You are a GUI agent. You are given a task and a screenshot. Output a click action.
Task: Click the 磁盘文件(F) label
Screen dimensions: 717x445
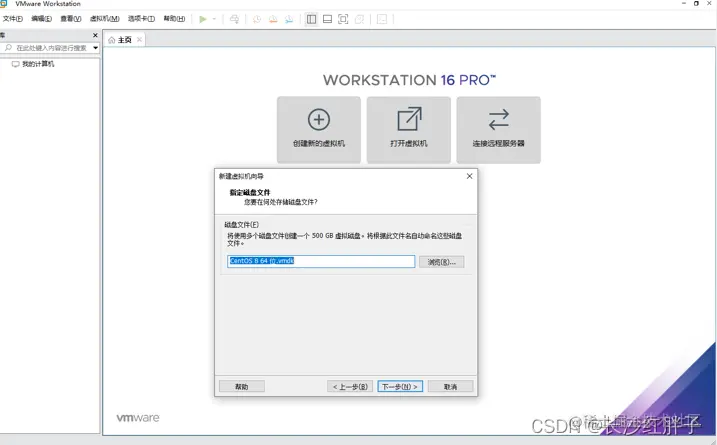coord(241,225)
